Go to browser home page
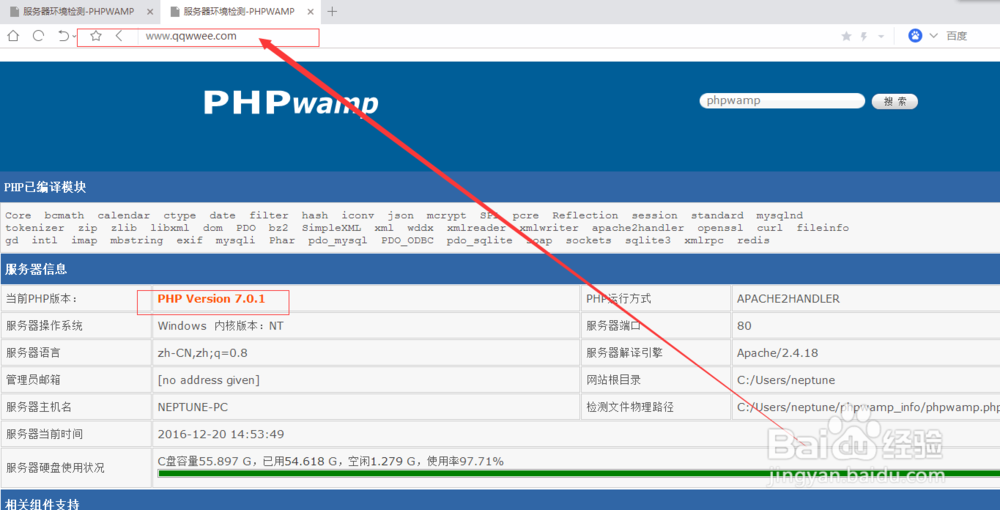The width and height of the screenshot is (1000, 510). [13, 36]
